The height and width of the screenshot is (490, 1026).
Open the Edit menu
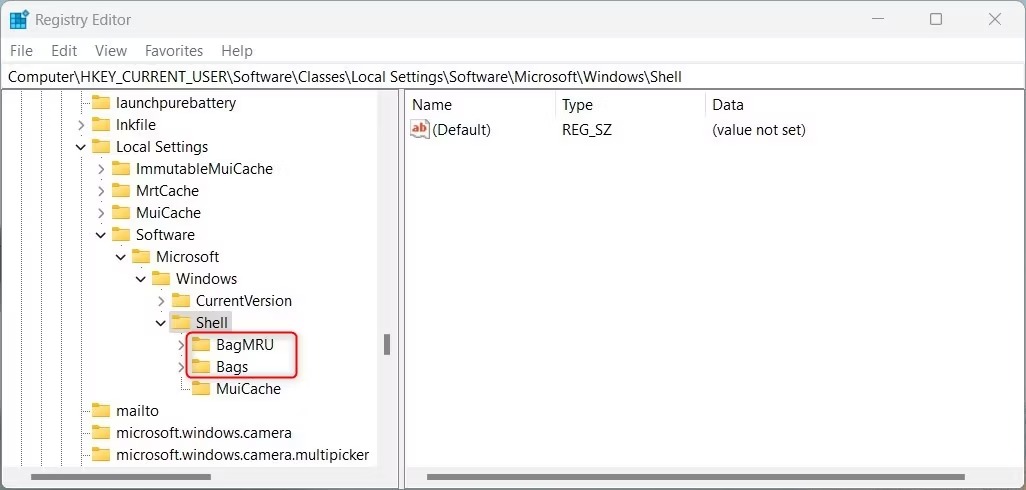click(64, 50)
